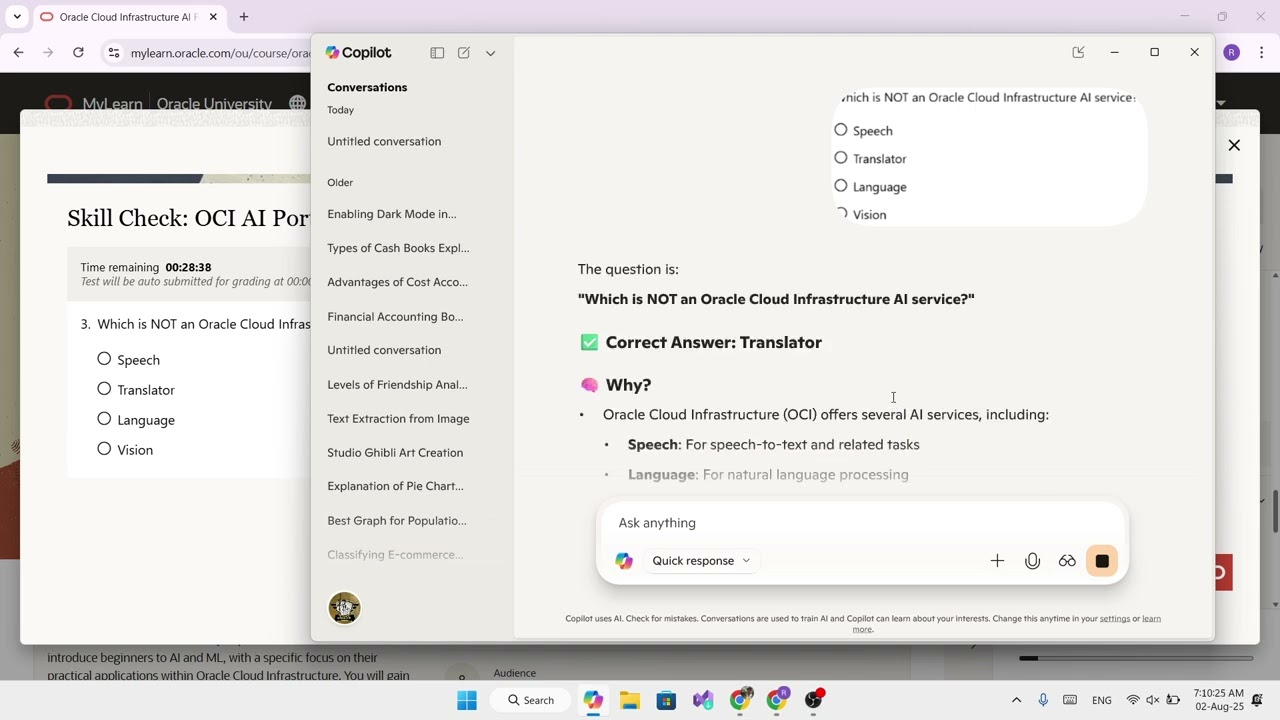
Task: Select the Vision radio button in the quiz
Action: tap(104, 449)
